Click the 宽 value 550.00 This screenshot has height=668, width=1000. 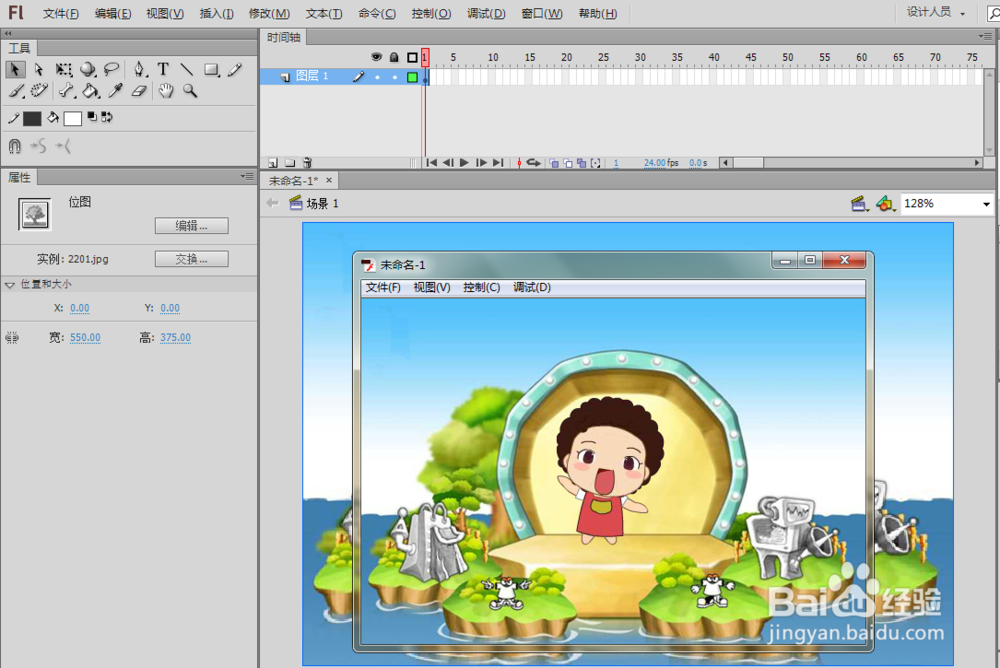(x=85, y=338)
